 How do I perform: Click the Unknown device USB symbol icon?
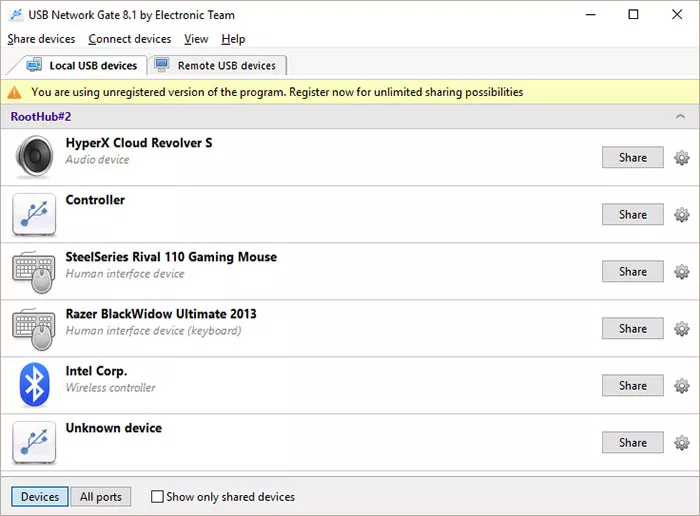point(34,442)
